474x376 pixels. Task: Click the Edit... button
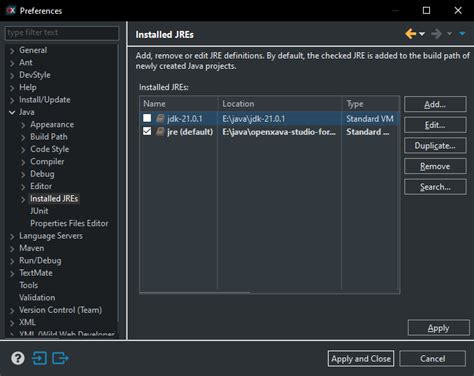(435, 125)
